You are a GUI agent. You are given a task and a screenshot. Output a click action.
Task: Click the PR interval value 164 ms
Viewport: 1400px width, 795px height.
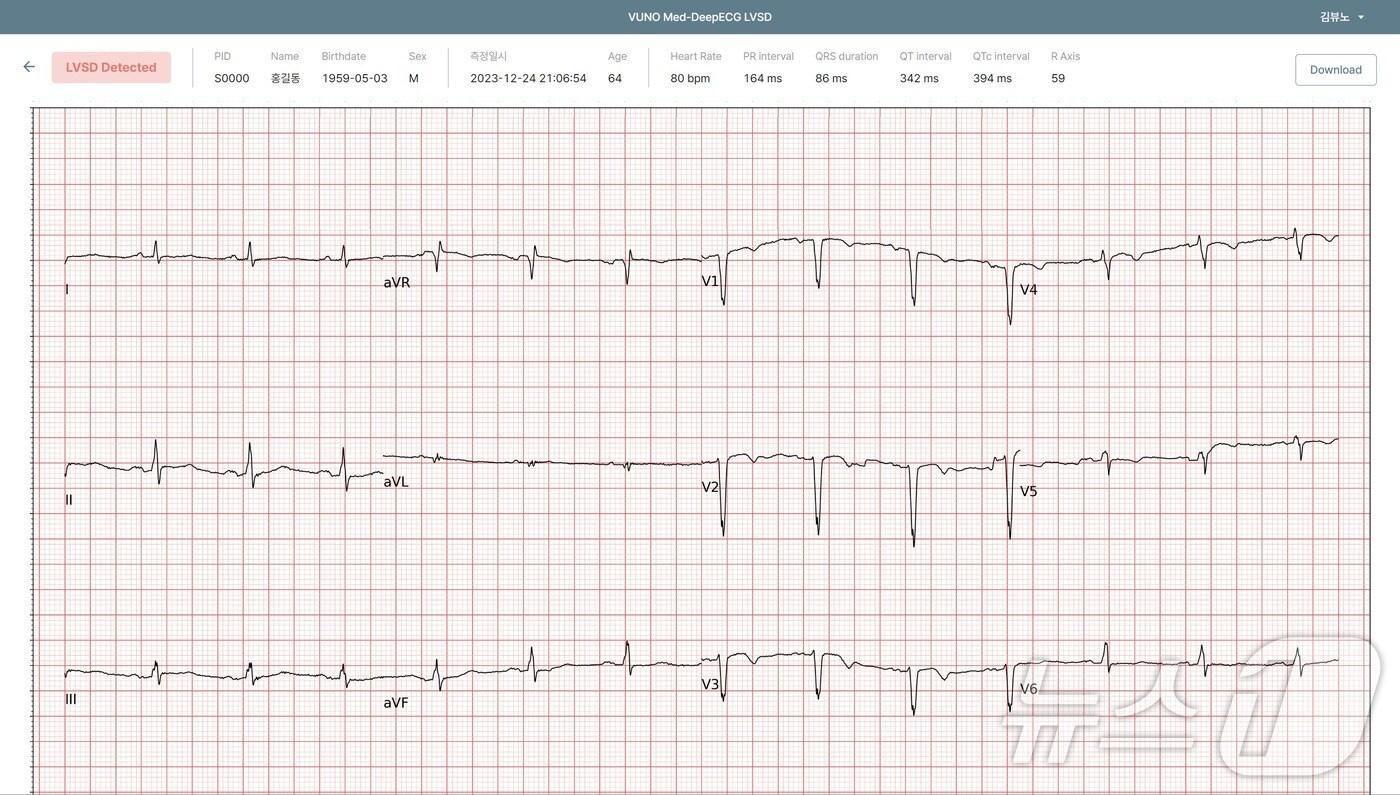pos(762,78)
